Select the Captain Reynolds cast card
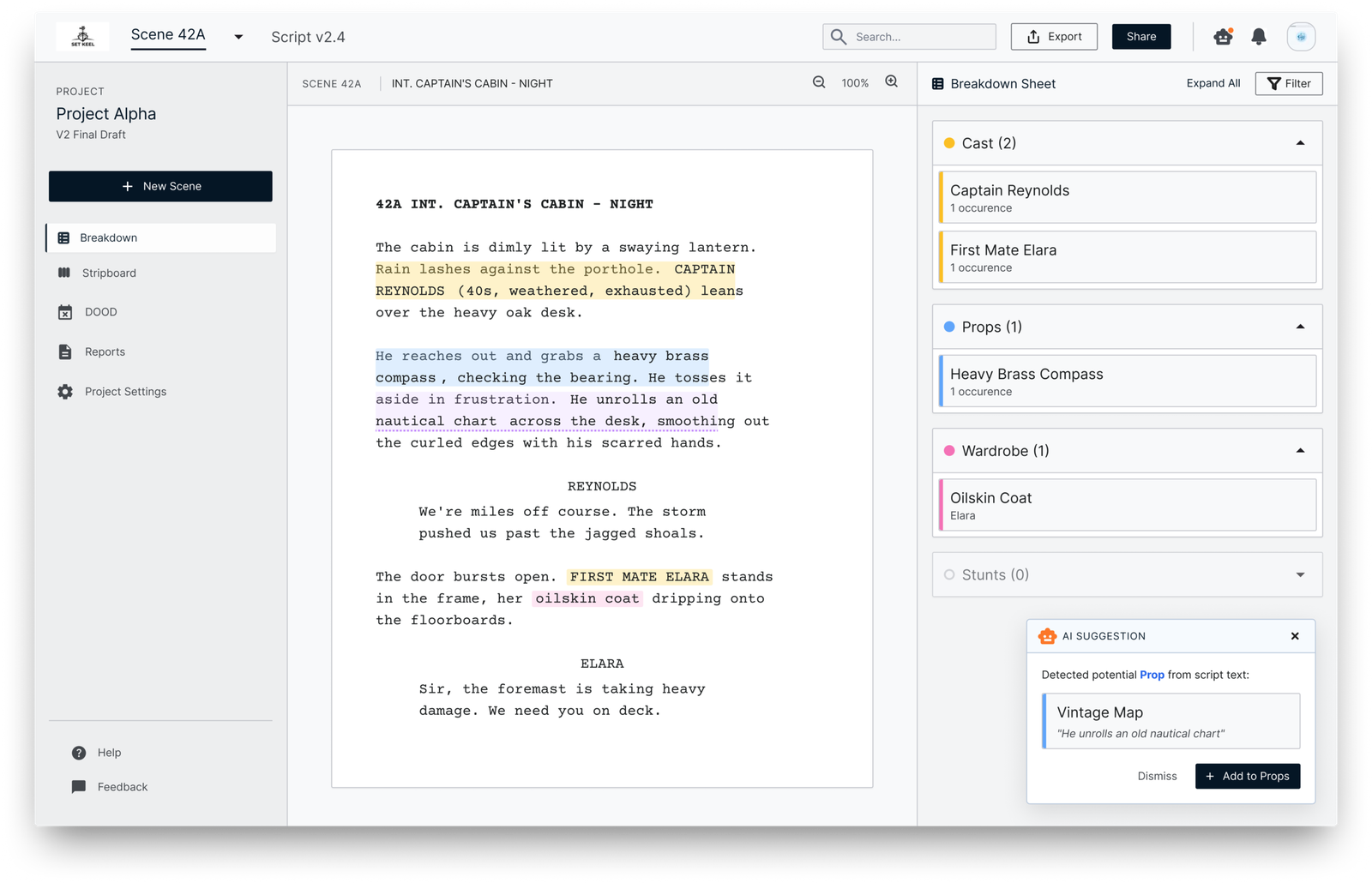Screen dimensions: 1372x883 click(x=1128, y=197)
